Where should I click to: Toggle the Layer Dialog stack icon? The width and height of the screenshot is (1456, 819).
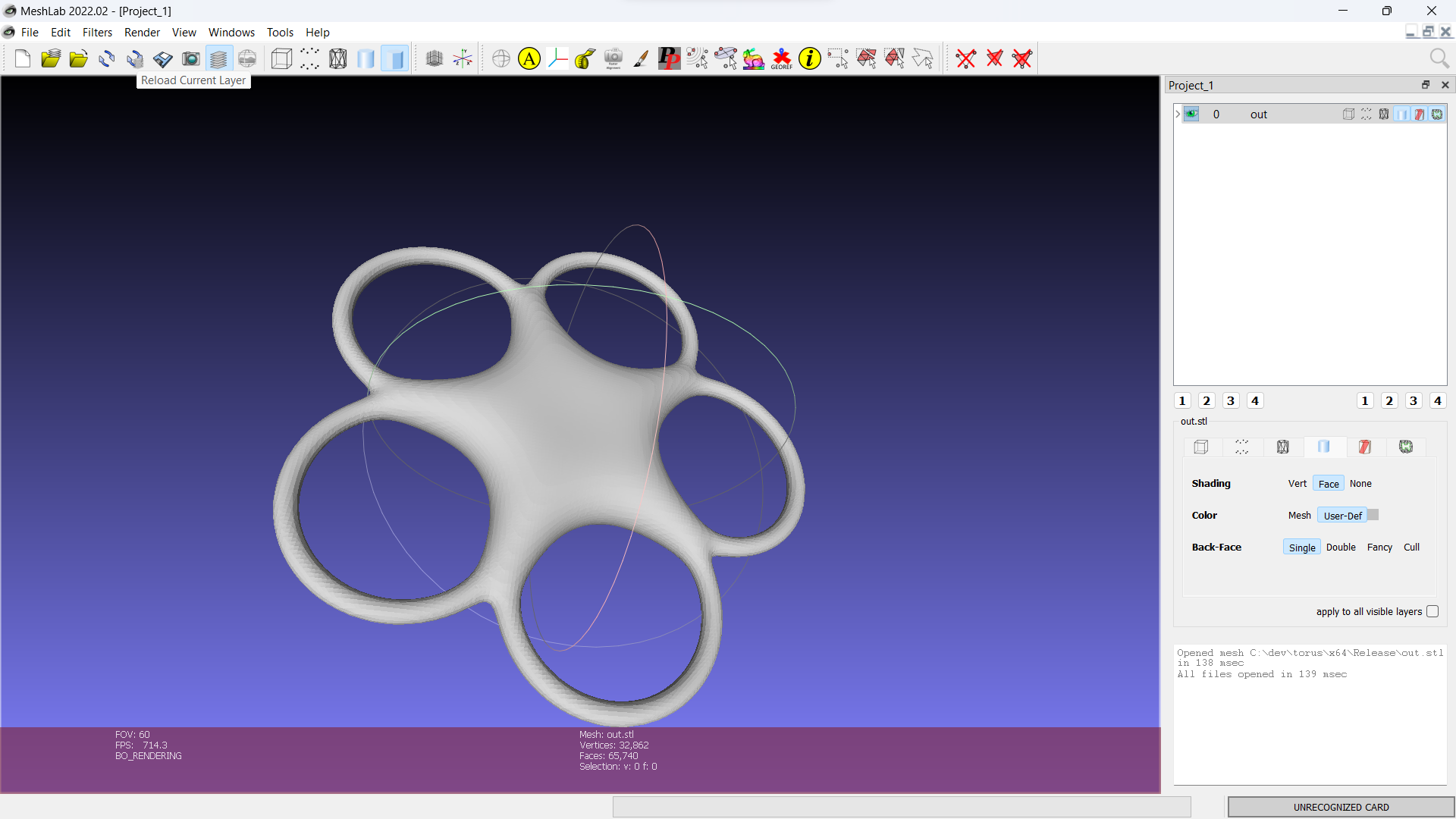click(219, 58)
